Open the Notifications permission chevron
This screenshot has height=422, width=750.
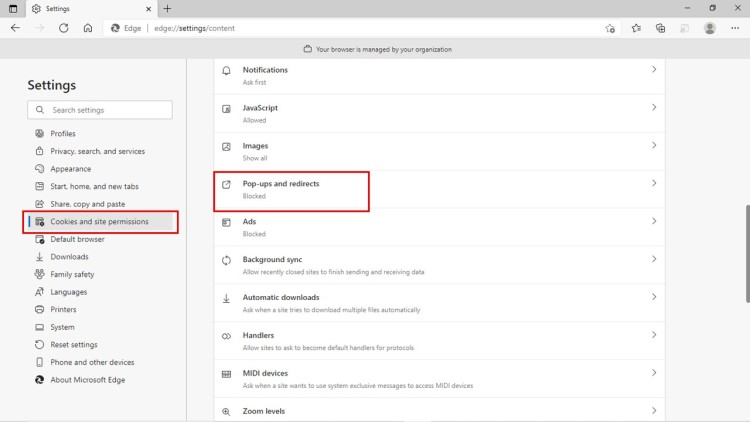654,70
